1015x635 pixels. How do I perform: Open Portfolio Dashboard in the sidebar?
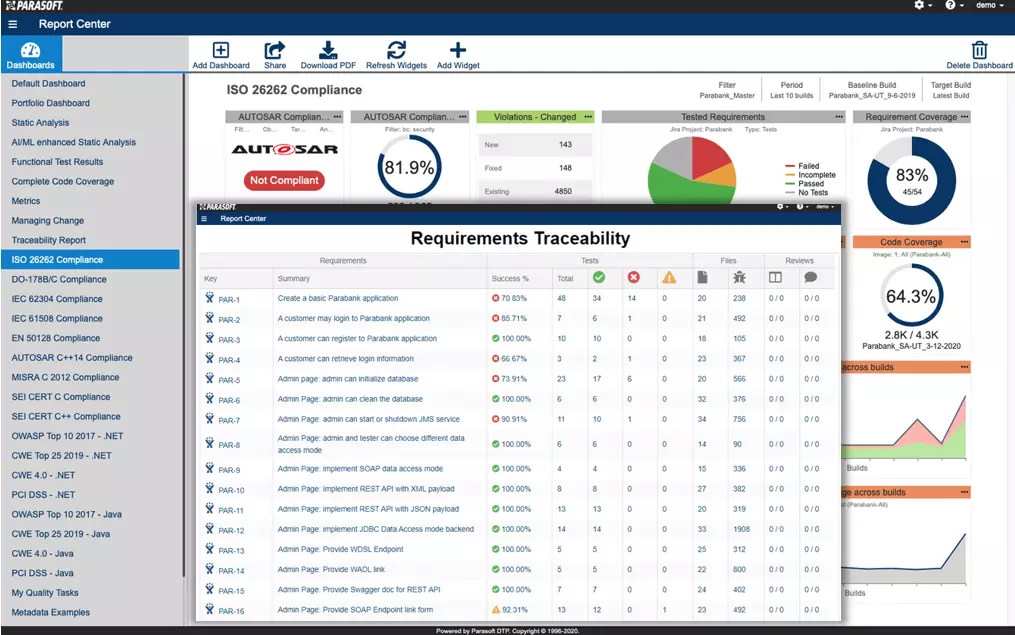coord(50,103)
